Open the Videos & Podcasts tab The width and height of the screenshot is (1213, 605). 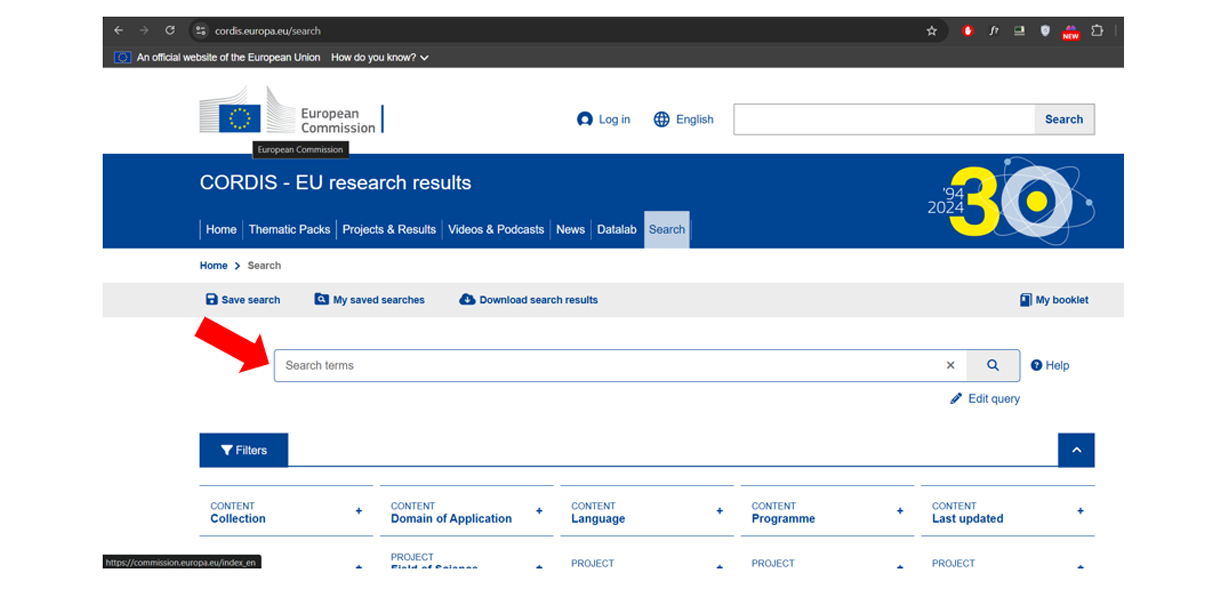(496, 229)
